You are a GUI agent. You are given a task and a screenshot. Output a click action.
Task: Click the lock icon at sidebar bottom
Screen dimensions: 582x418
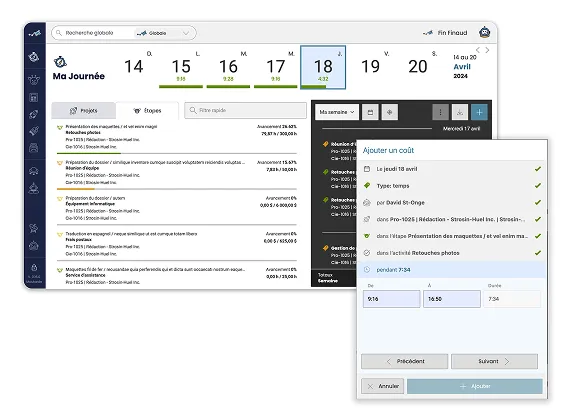(x=34, y=268)
